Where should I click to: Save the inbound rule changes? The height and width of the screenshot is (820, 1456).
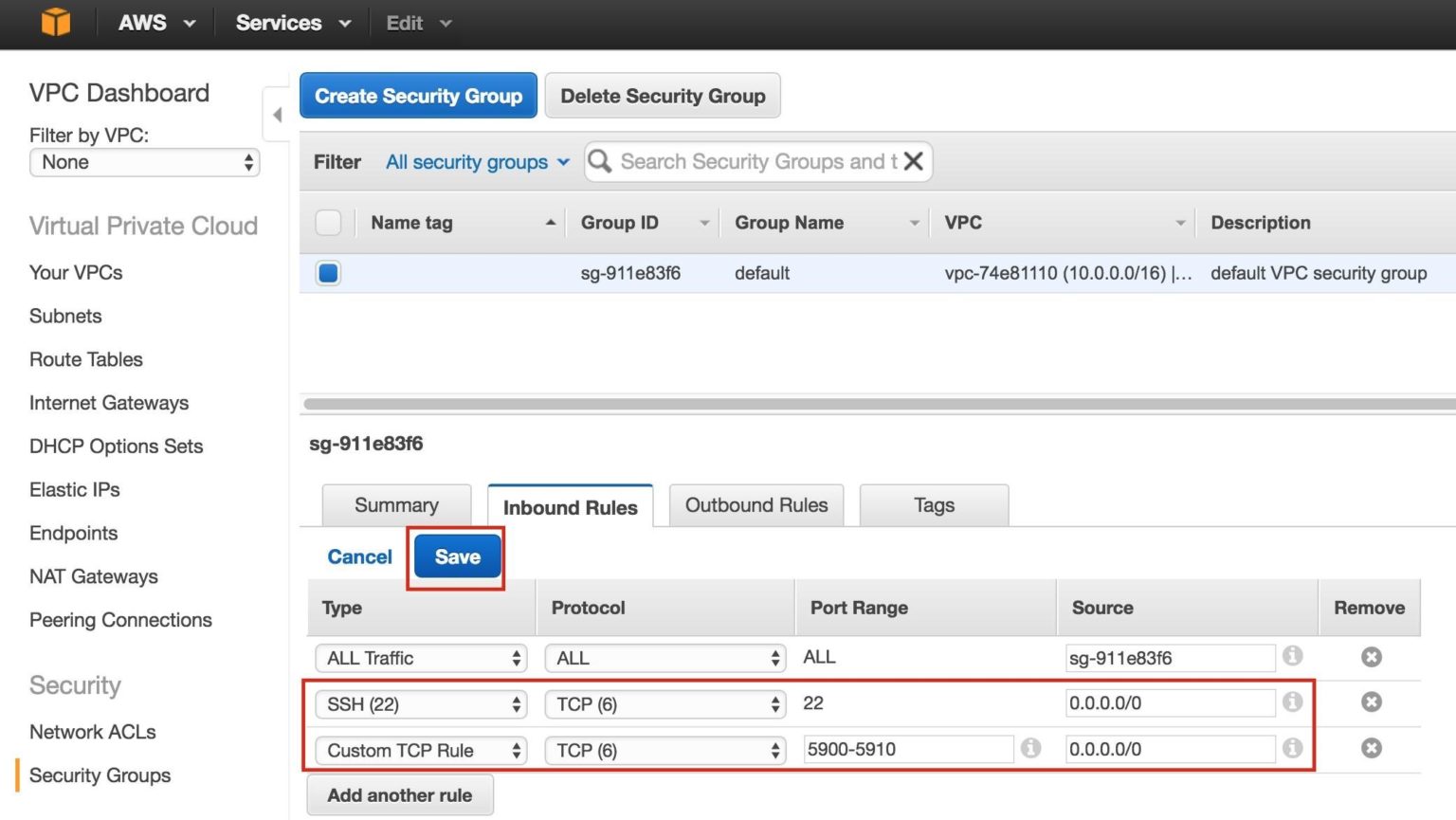tap(457, 557)
